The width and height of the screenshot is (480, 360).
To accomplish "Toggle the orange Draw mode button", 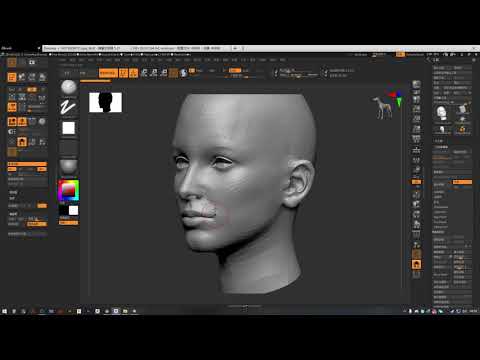I will coord(134,73).
